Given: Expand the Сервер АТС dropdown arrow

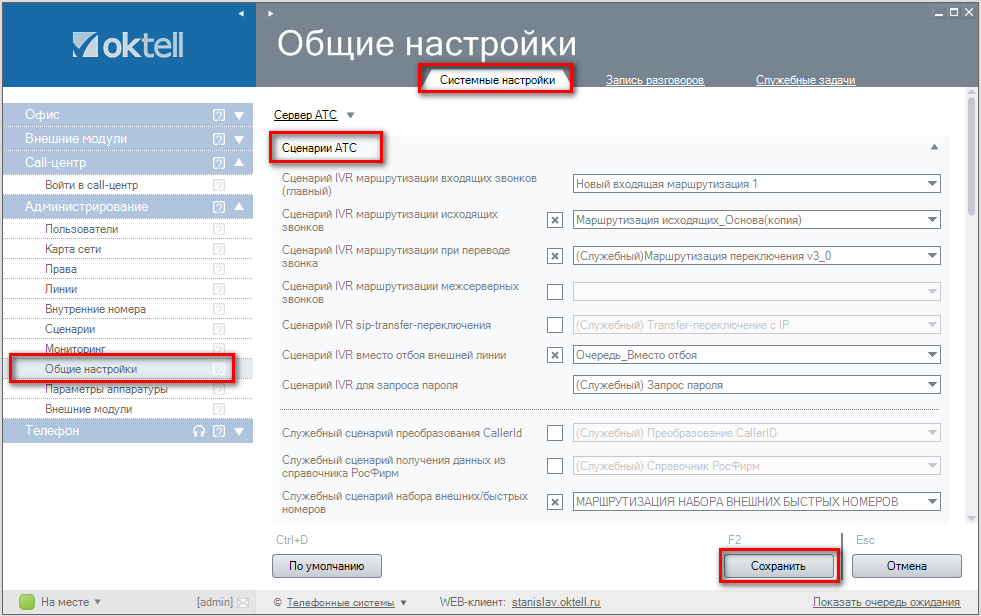Looking at the screenshot, I should (x=350, y=115).
